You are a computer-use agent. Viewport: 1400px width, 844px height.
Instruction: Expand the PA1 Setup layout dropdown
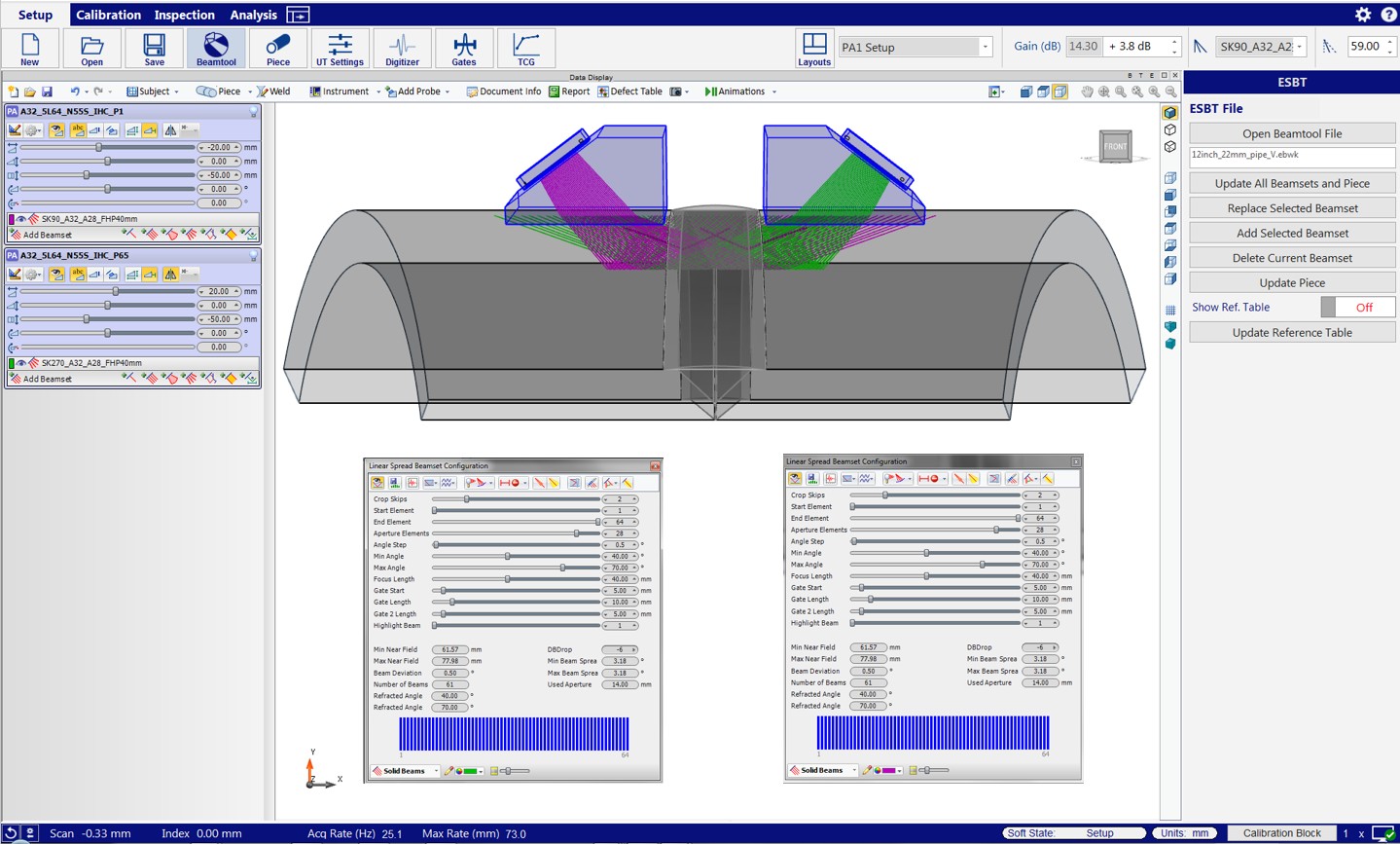985,47
